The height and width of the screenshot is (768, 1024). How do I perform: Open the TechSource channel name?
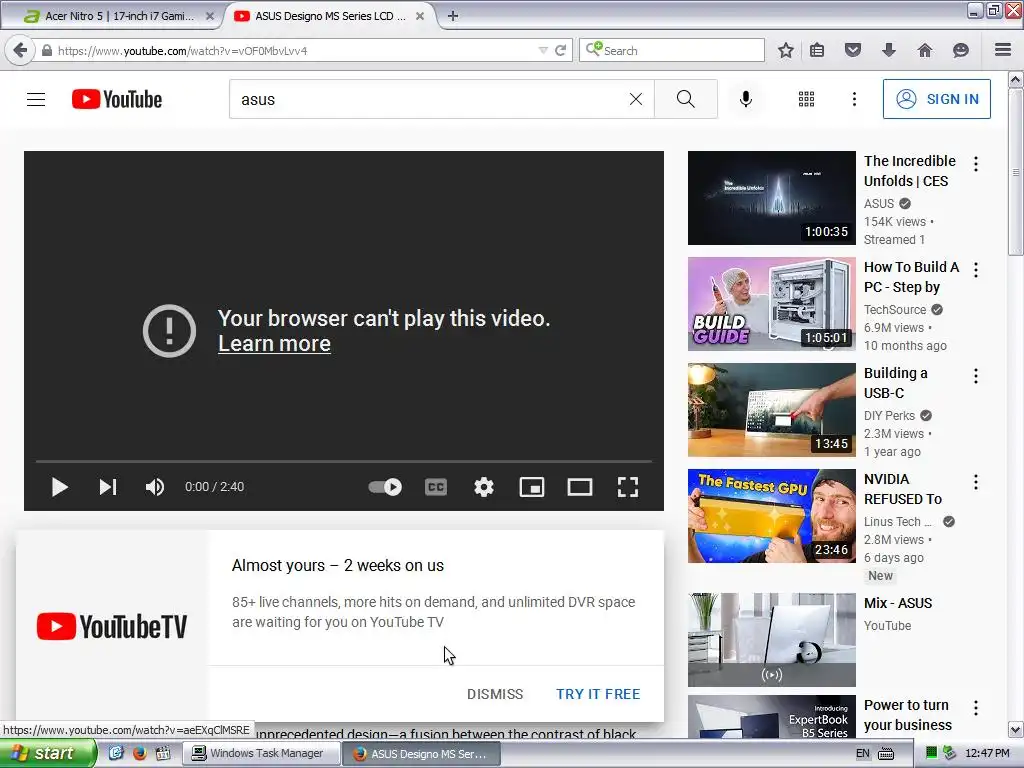pos(895,310)
